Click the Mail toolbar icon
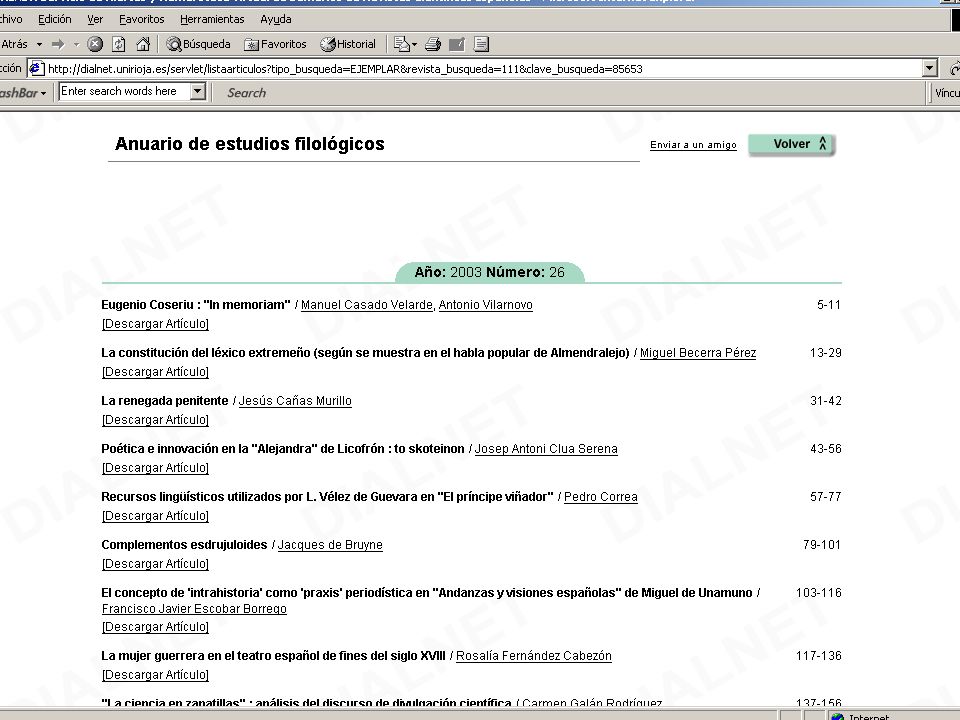The image size is (960, 720). [402, 44]
